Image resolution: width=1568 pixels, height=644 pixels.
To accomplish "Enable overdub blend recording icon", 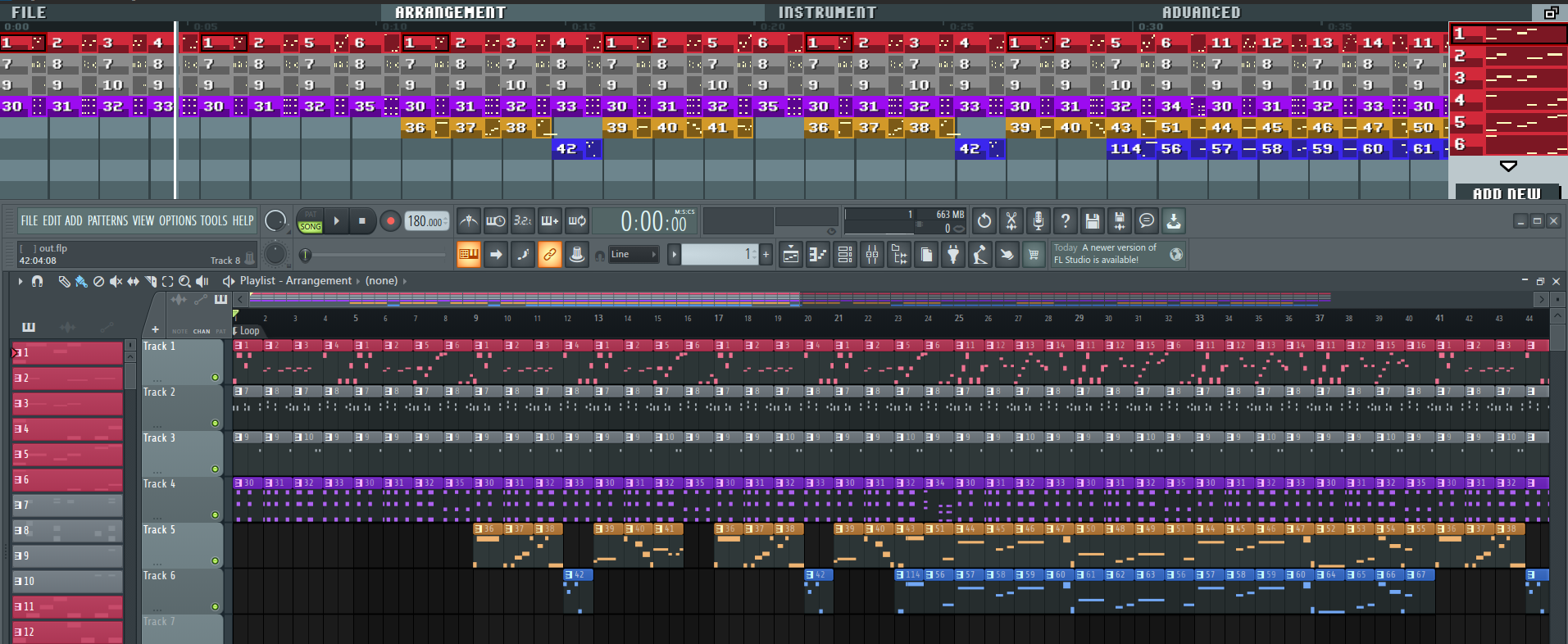I will [550, 220].
